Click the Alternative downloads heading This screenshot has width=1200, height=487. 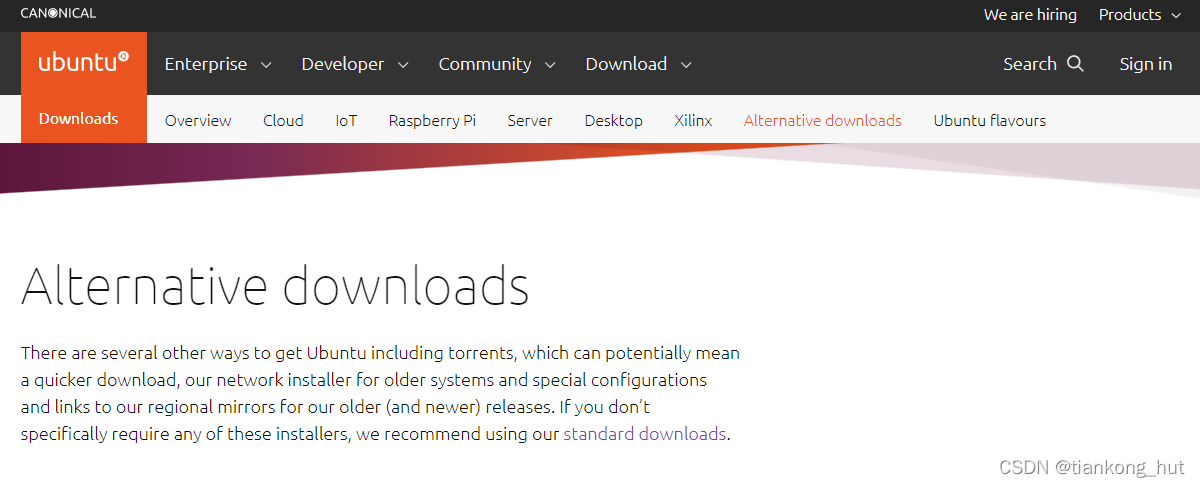(275, 285)
